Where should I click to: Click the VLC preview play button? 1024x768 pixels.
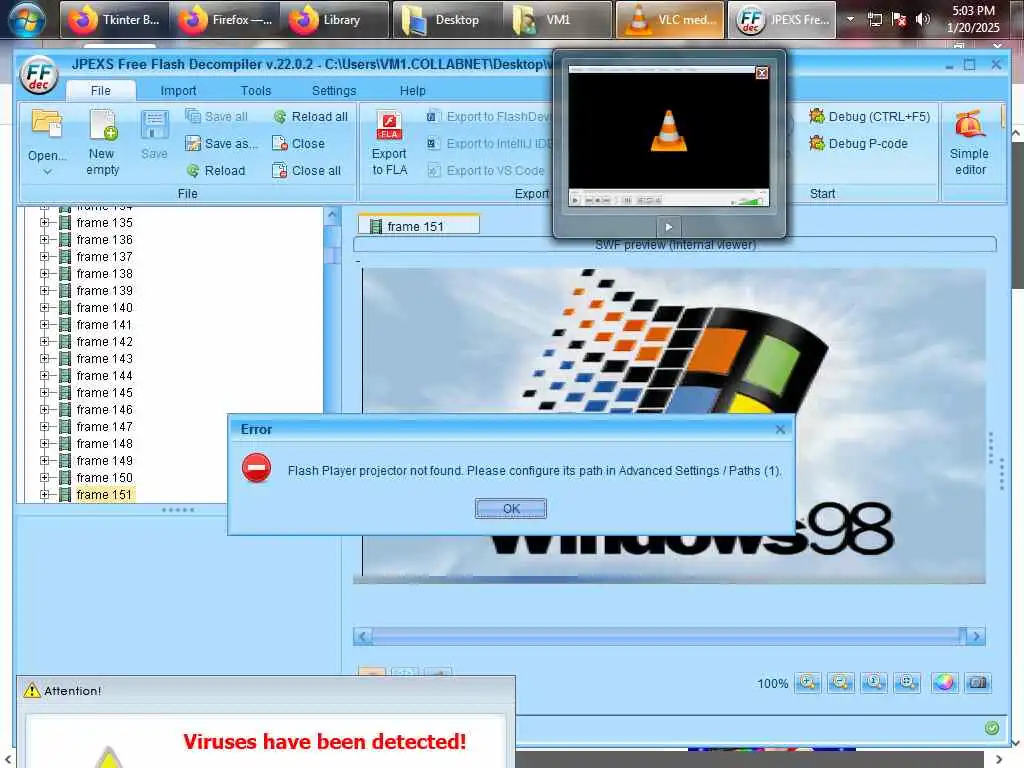[668, 227]
